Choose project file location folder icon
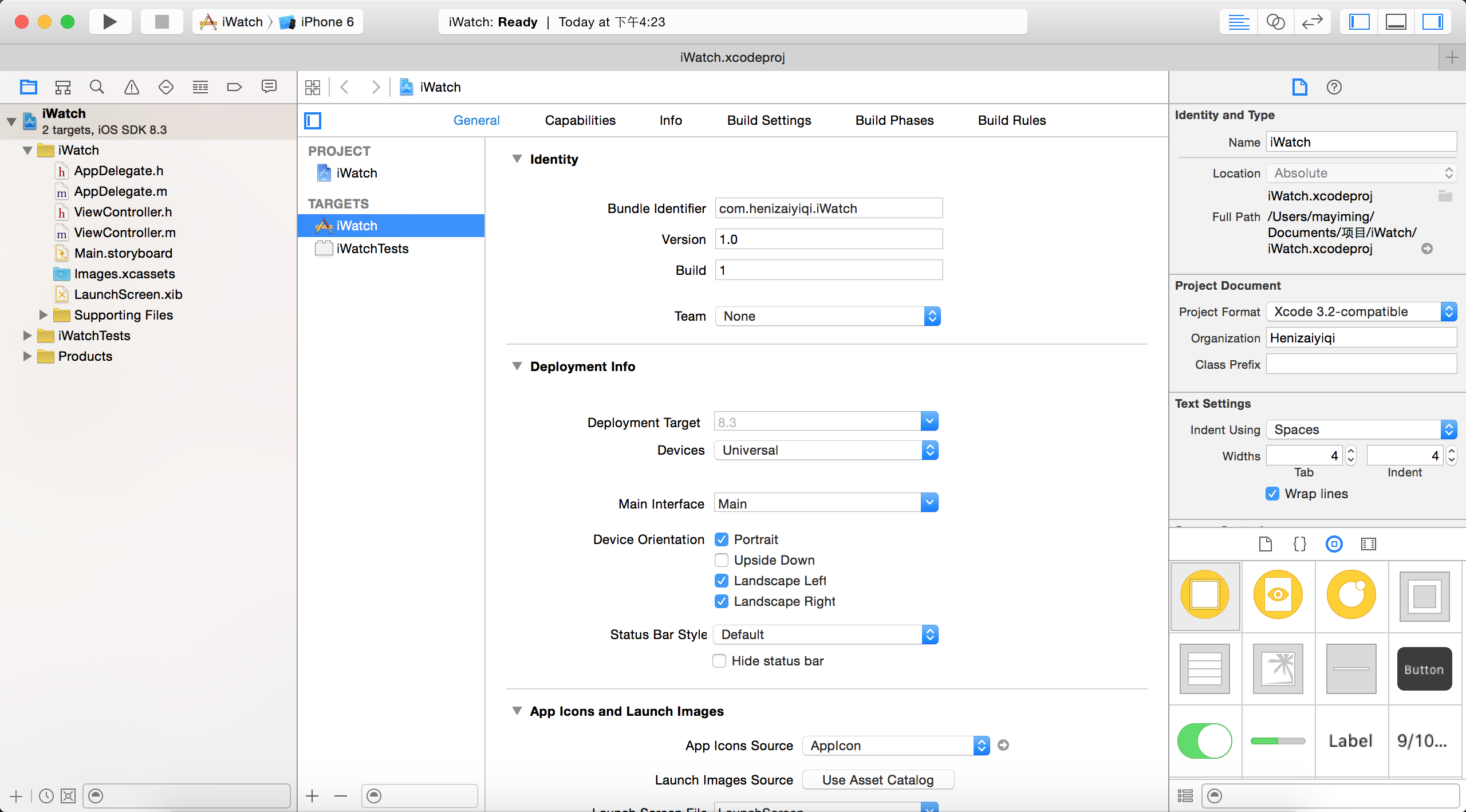1466x812 pixels. tap(1445, 196)
